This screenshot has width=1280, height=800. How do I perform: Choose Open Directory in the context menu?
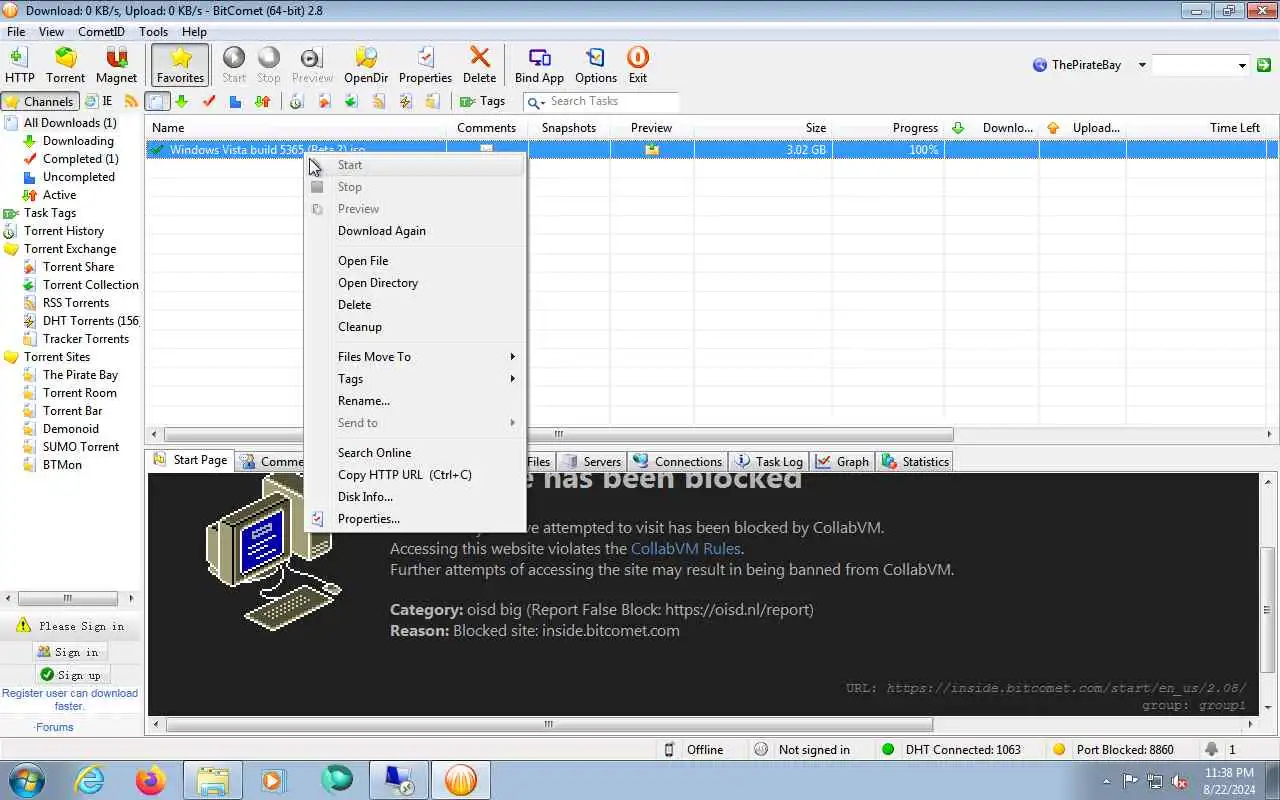point(416,283)
